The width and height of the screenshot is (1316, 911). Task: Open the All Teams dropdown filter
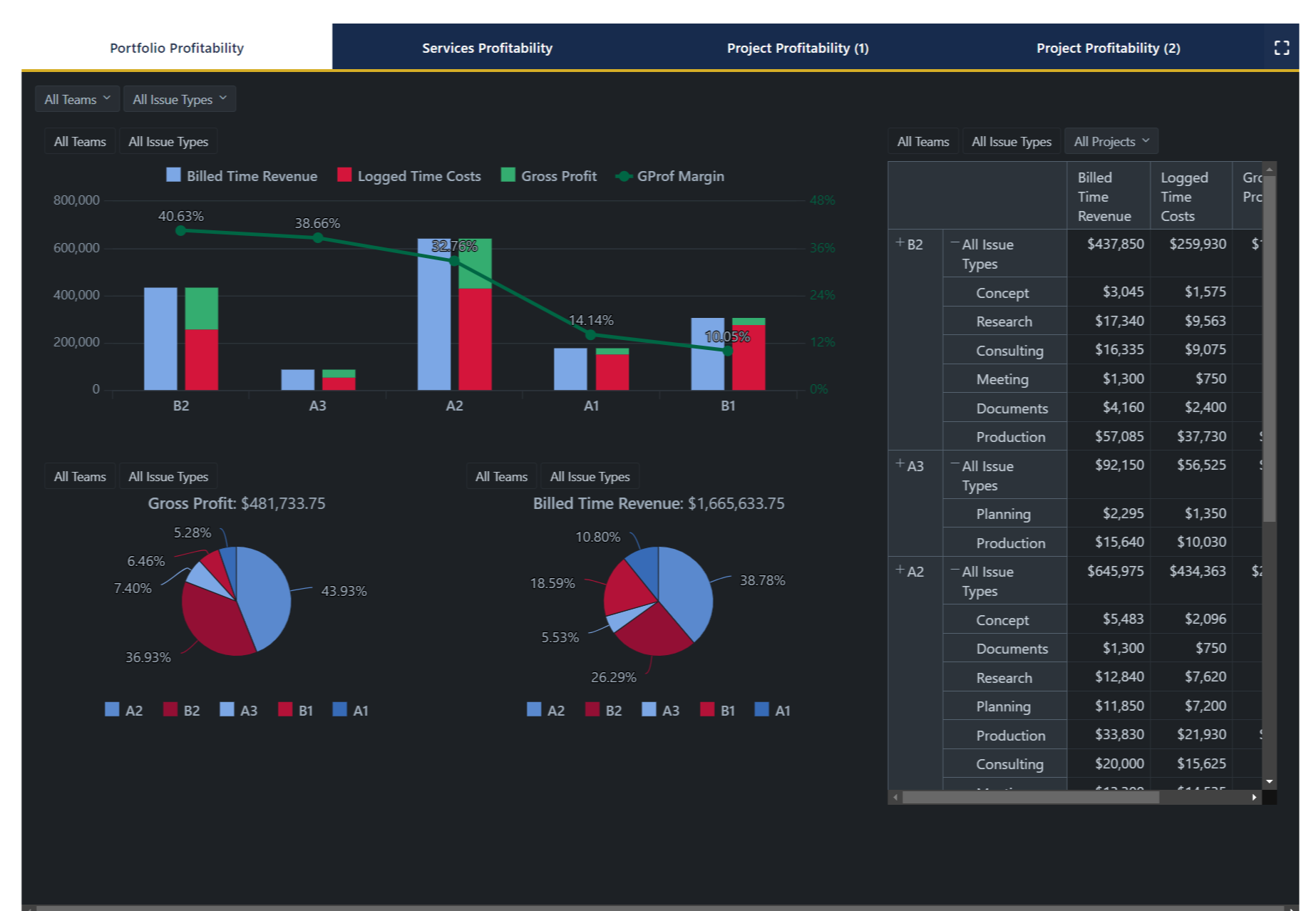coord(77,99)
